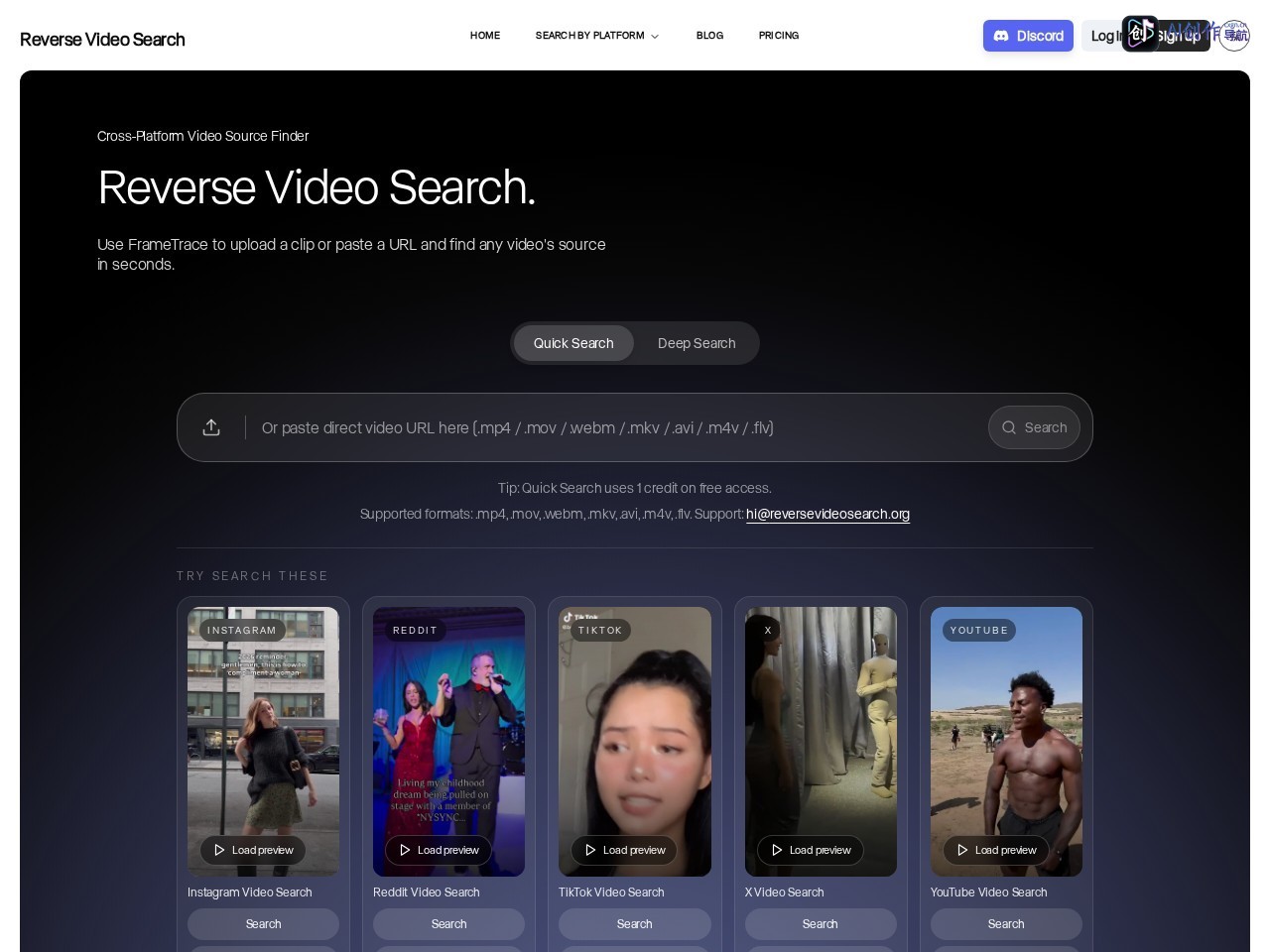Image resolution: width=1270 pixels, height=952 pixels.
Task: Click Search under YouTube Video Search
Action: tap(1006, 924)
